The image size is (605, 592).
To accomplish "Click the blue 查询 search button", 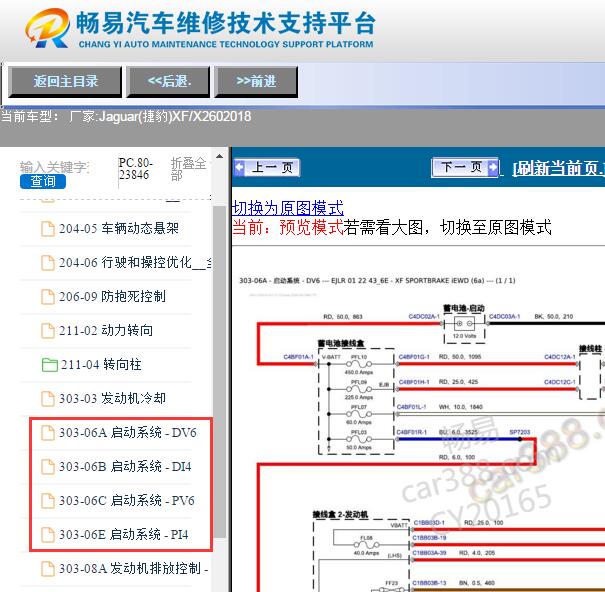I will pyautogui.click(x=43, y=181).
